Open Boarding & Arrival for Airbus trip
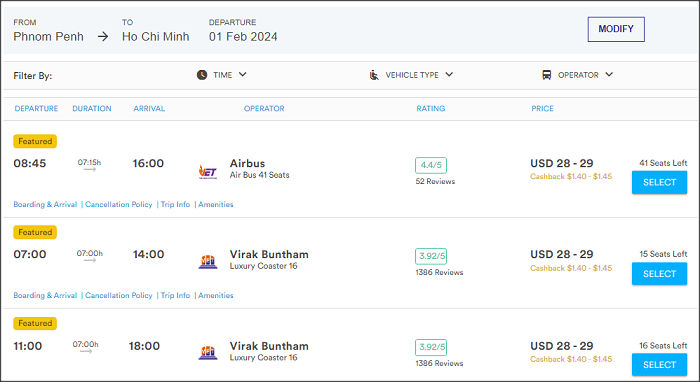 (x=45, y=204)
